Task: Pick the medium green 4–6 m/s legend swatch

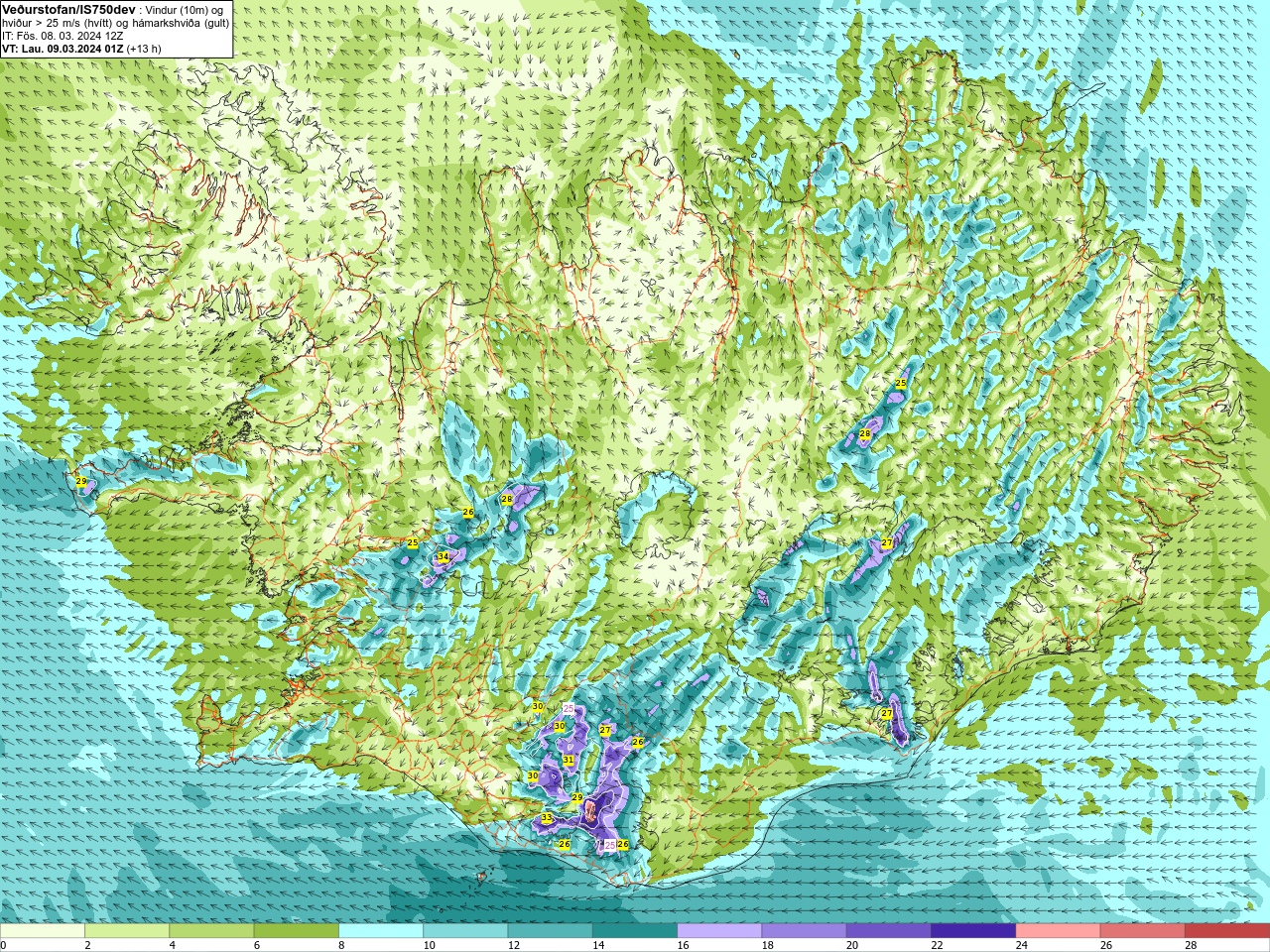Action: [x=211, y=931]
